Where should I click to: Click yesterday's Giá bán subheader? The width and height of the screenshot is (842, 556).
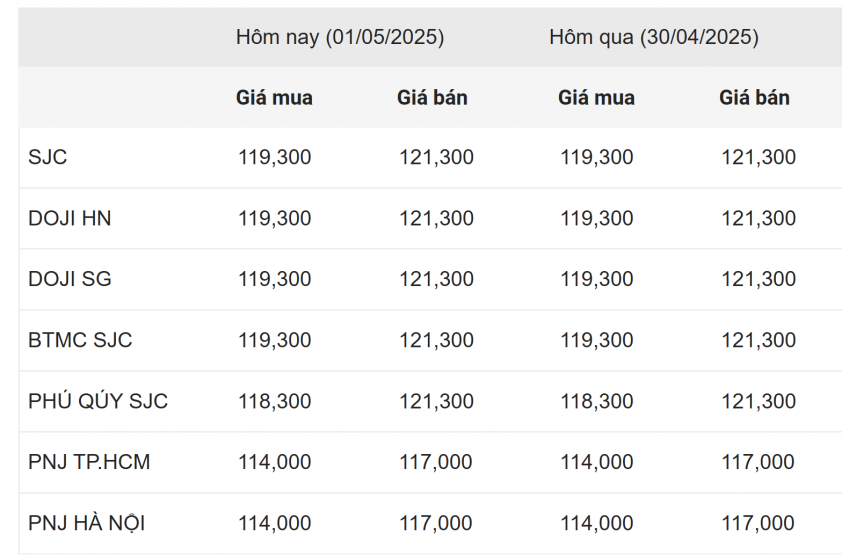(x=754, y=98)
